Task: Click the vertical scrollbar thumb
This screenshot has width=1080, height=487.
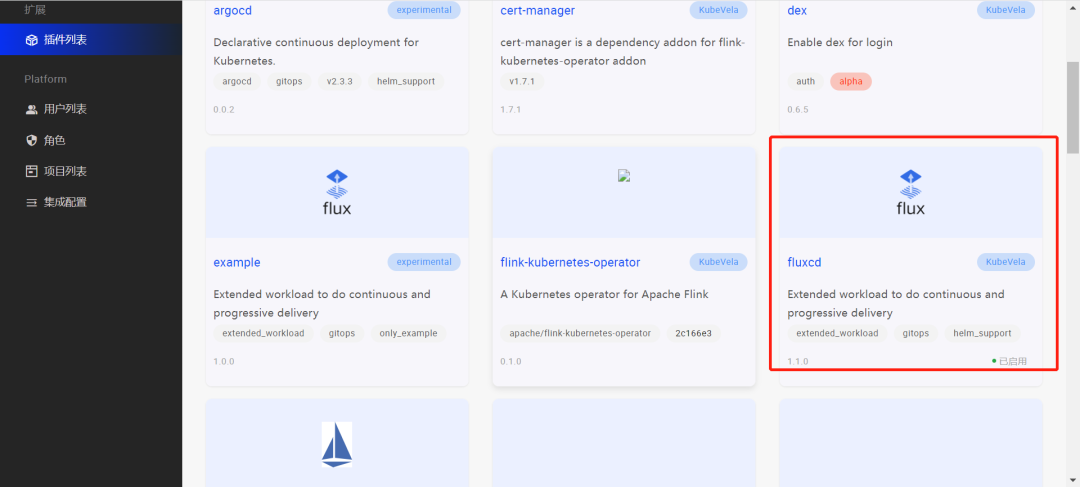Action: click(1073, 107)
